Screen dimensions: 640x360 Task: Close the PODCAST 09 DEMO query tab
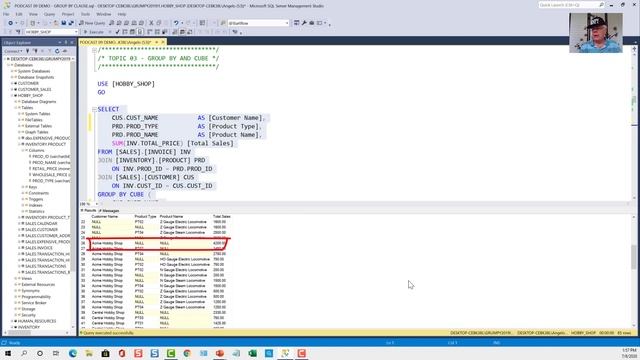(x=162, y=42)
